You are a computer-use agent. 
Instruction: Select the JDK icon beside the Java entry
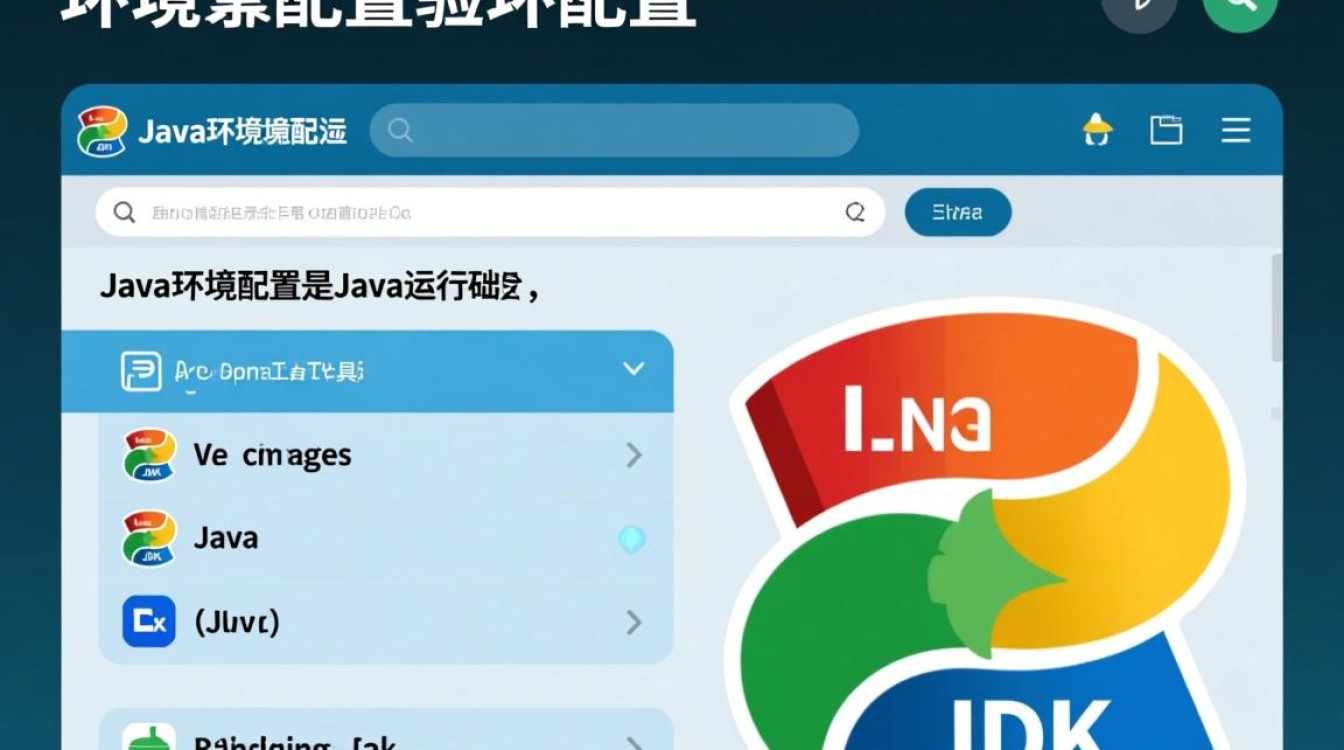[x=146, y=538]
